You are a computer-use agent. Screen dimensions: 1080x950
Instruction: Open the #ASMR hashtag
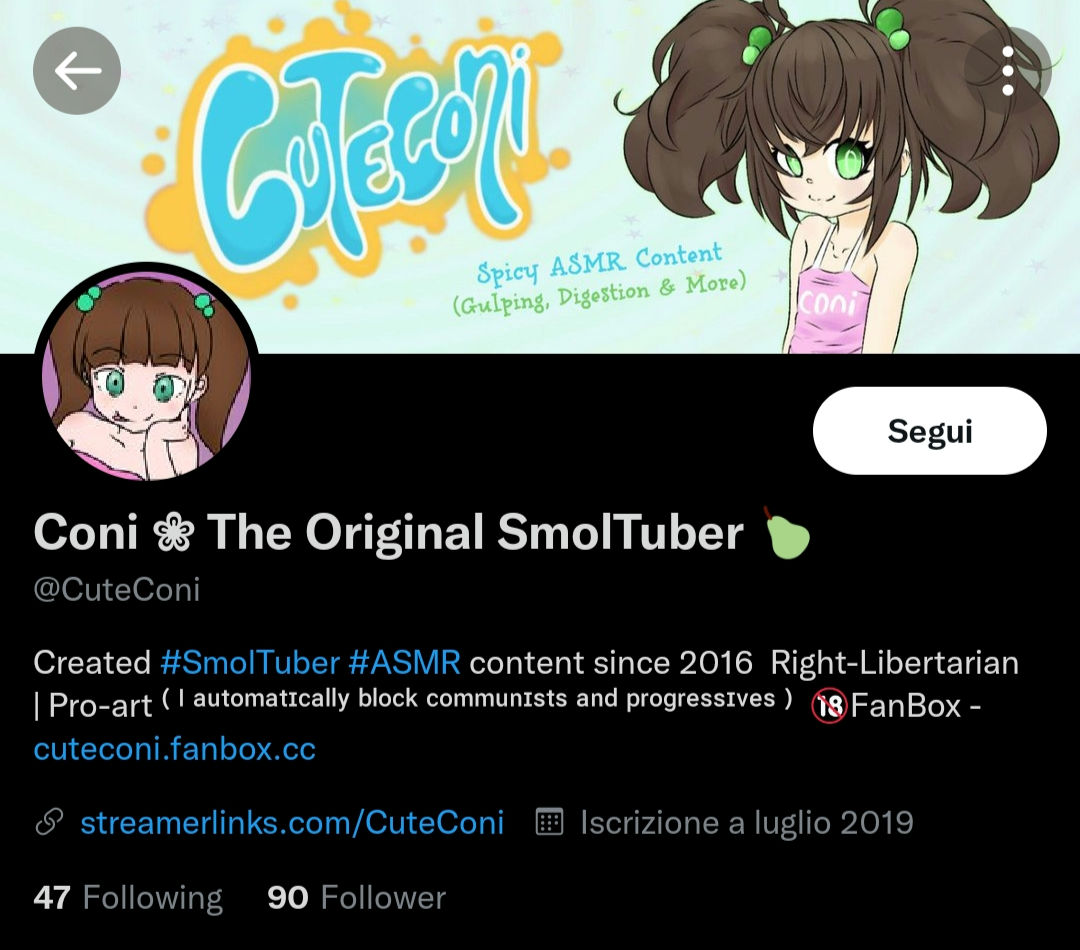[404, 663]
